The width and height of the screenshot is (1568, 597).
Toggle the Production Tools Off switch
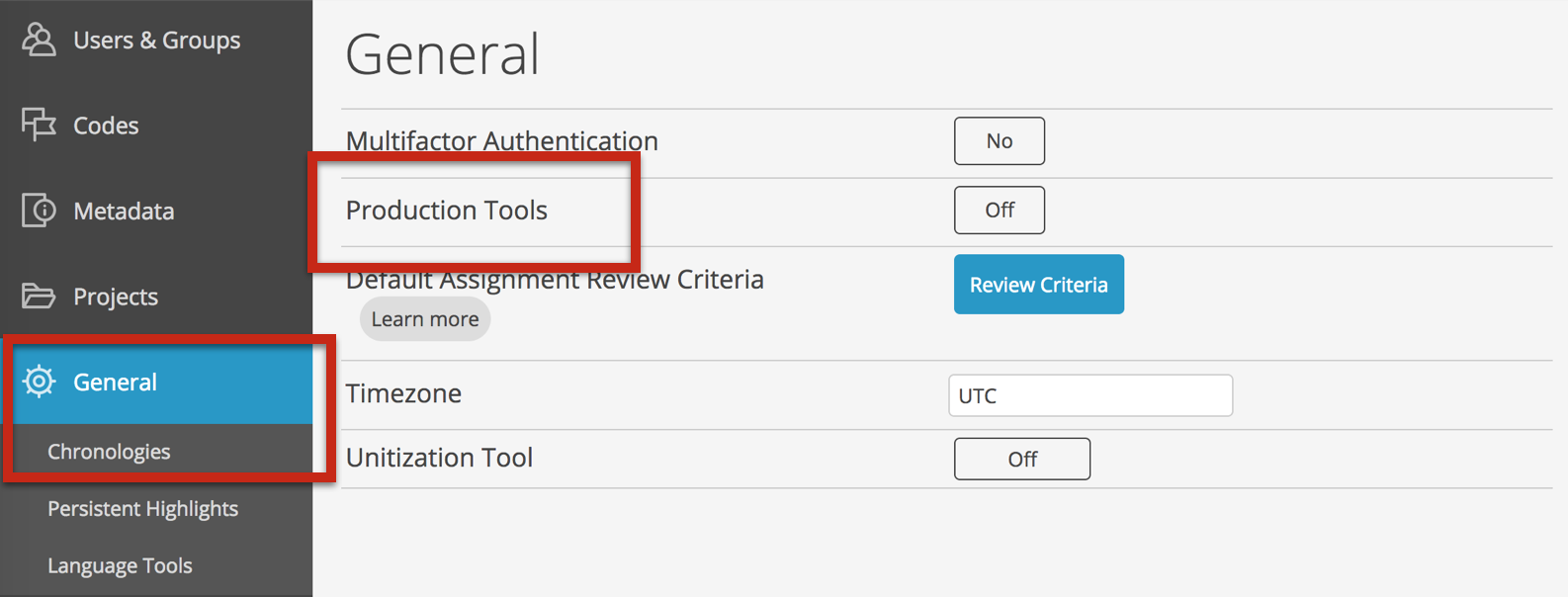[1000, 211]
